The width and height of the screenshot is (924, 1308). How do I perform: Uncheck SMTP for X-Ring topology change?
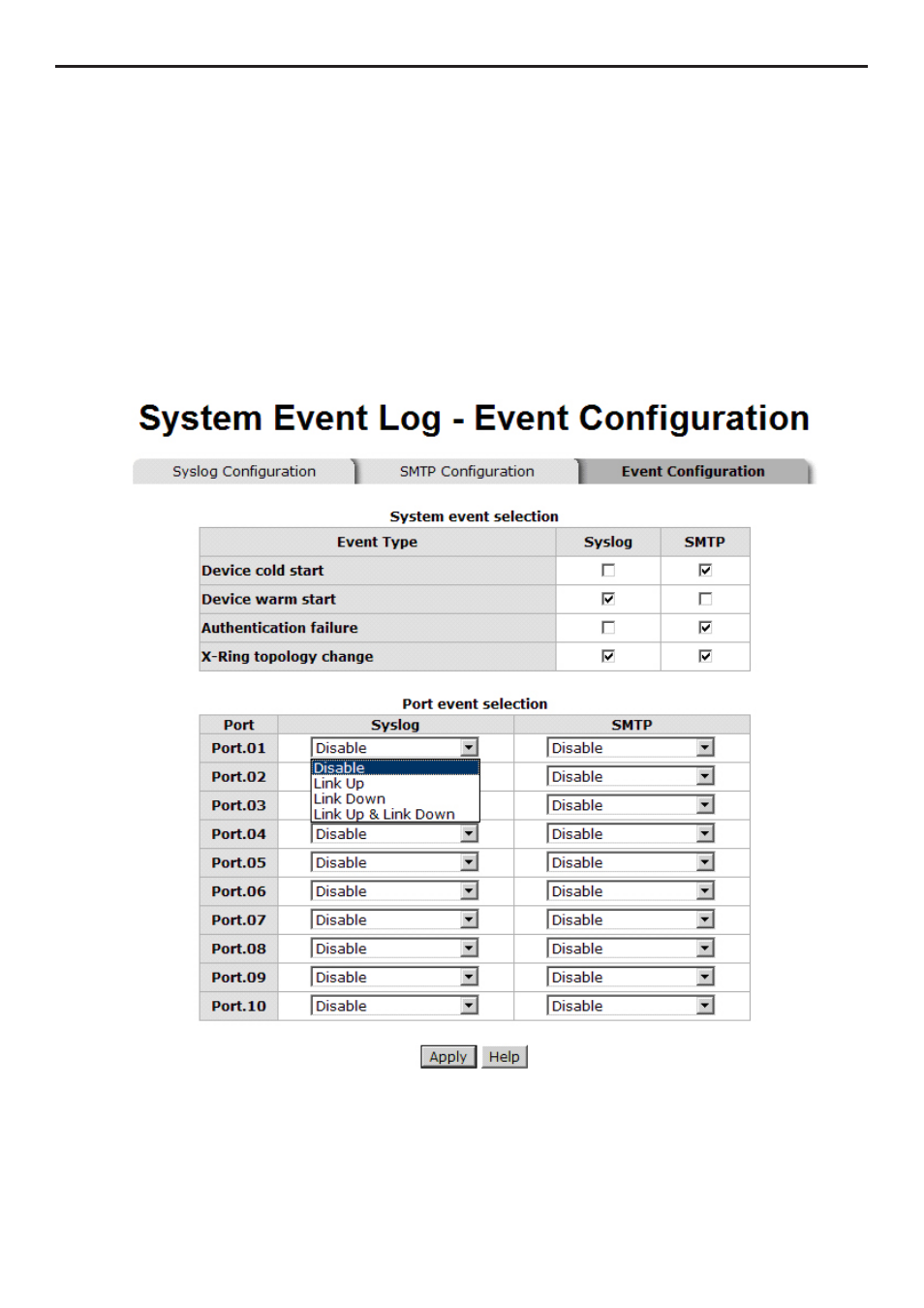(x=705, y=656)
